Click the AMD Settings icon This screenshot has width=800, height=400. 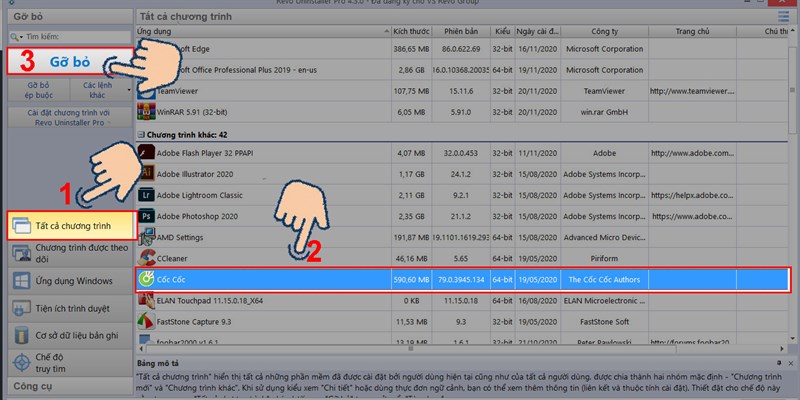(x=146, y=237)
